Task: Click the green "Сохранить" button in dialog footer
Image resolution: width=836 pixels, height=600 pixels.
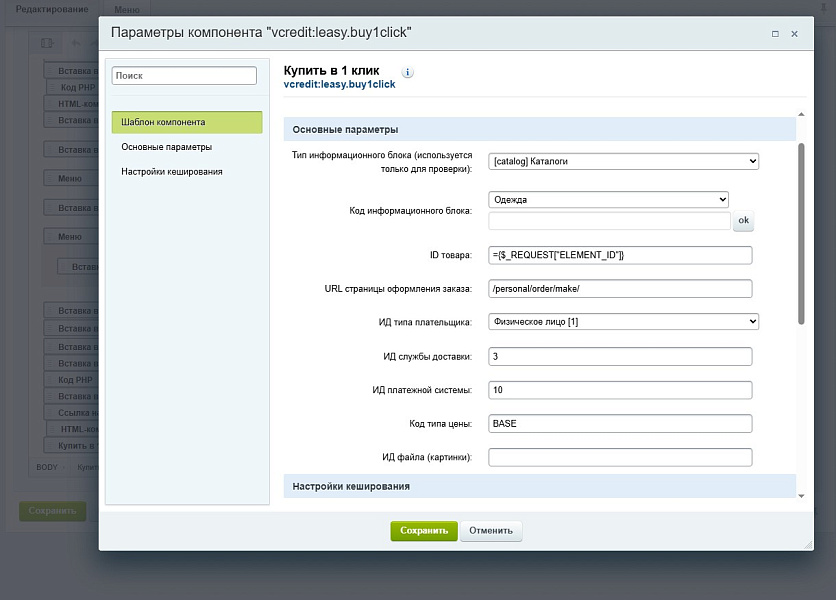Action: [424, 531]
